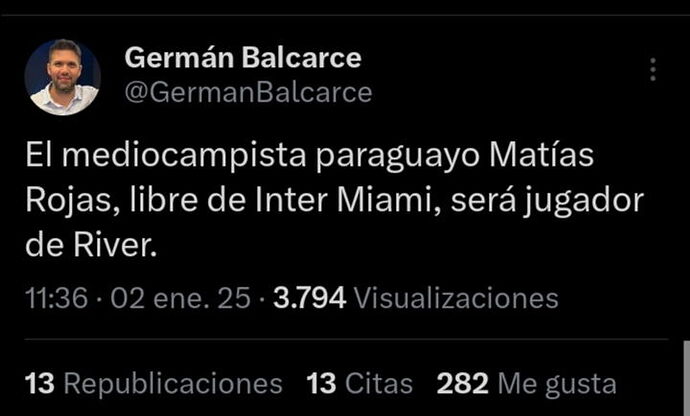The width and height of the screenshot is (690, 416).
Task: View the 13 Citas list
Action: pyautogui.click(x=360, y=383)
